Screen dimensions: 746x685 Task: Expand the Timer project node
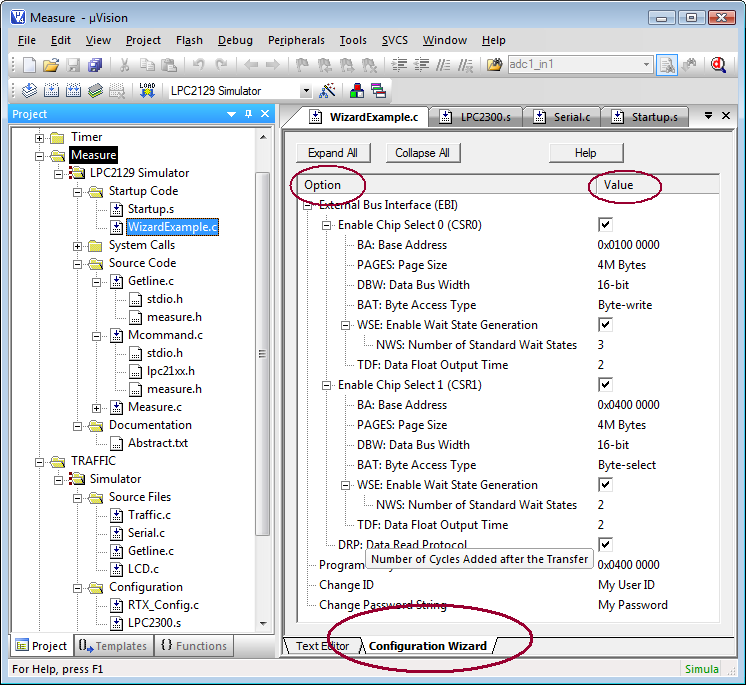tap(39, 138)
